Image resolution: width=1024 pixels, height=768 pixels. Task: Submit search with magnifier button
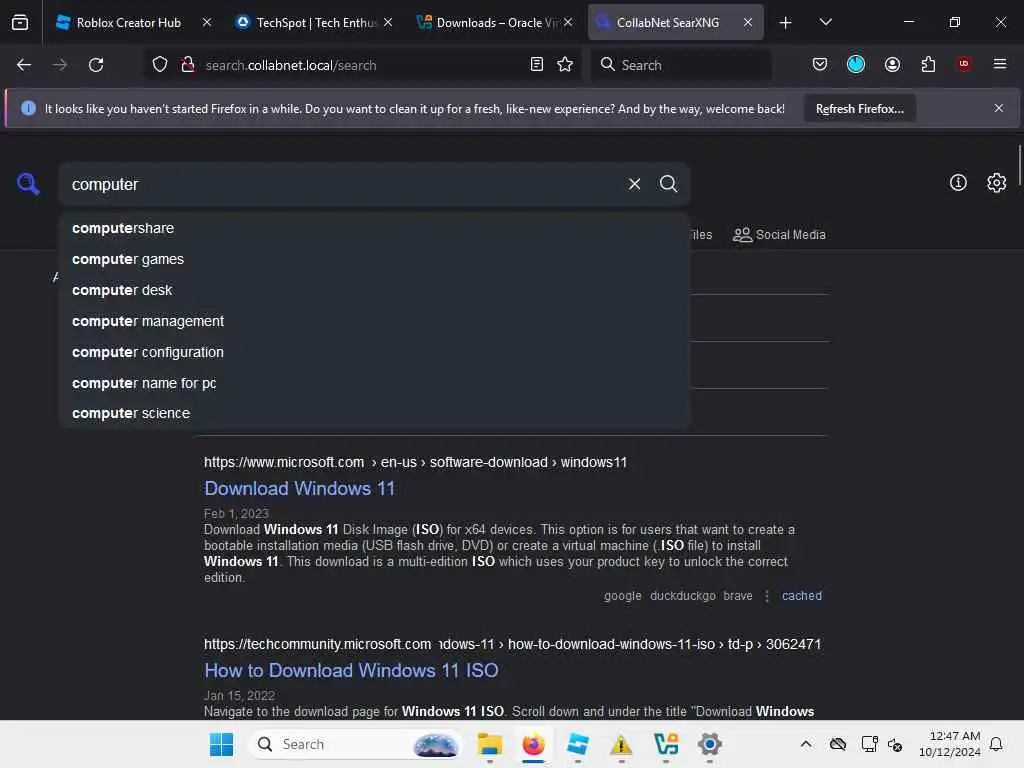(668, 184)
